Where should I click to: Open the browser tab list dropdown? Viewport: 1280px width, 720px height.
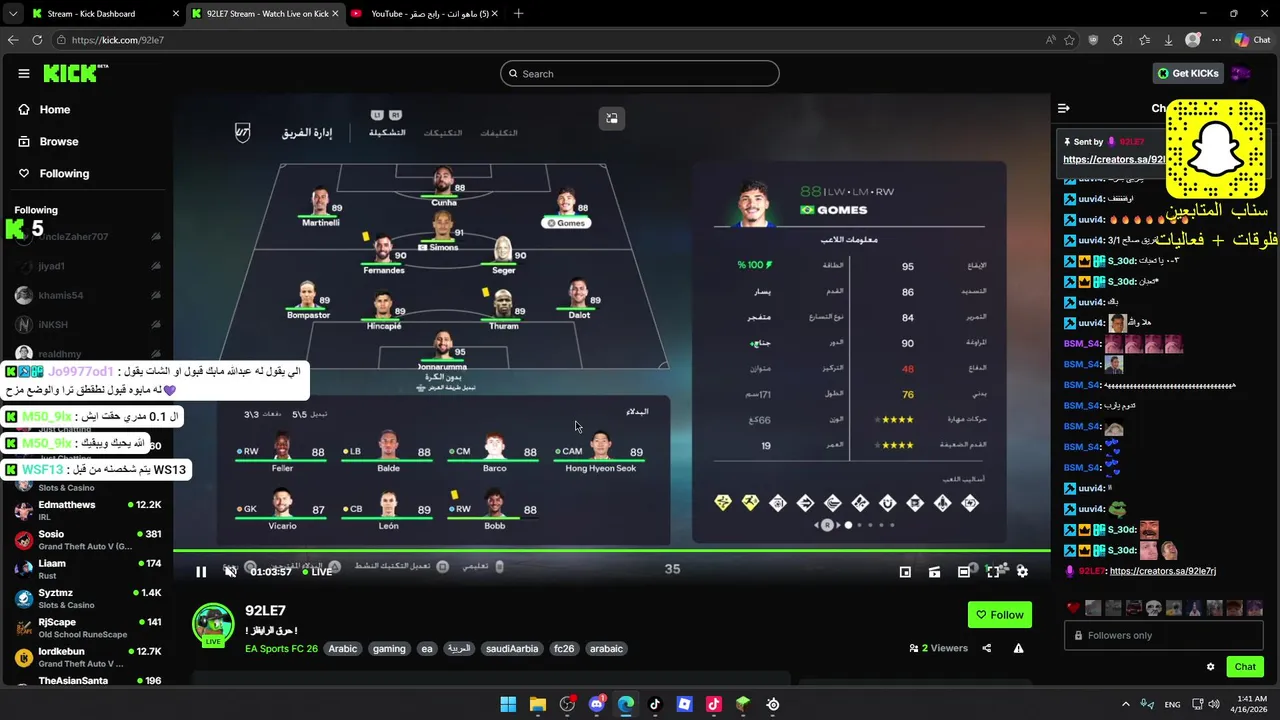click(x=12, y=14)
